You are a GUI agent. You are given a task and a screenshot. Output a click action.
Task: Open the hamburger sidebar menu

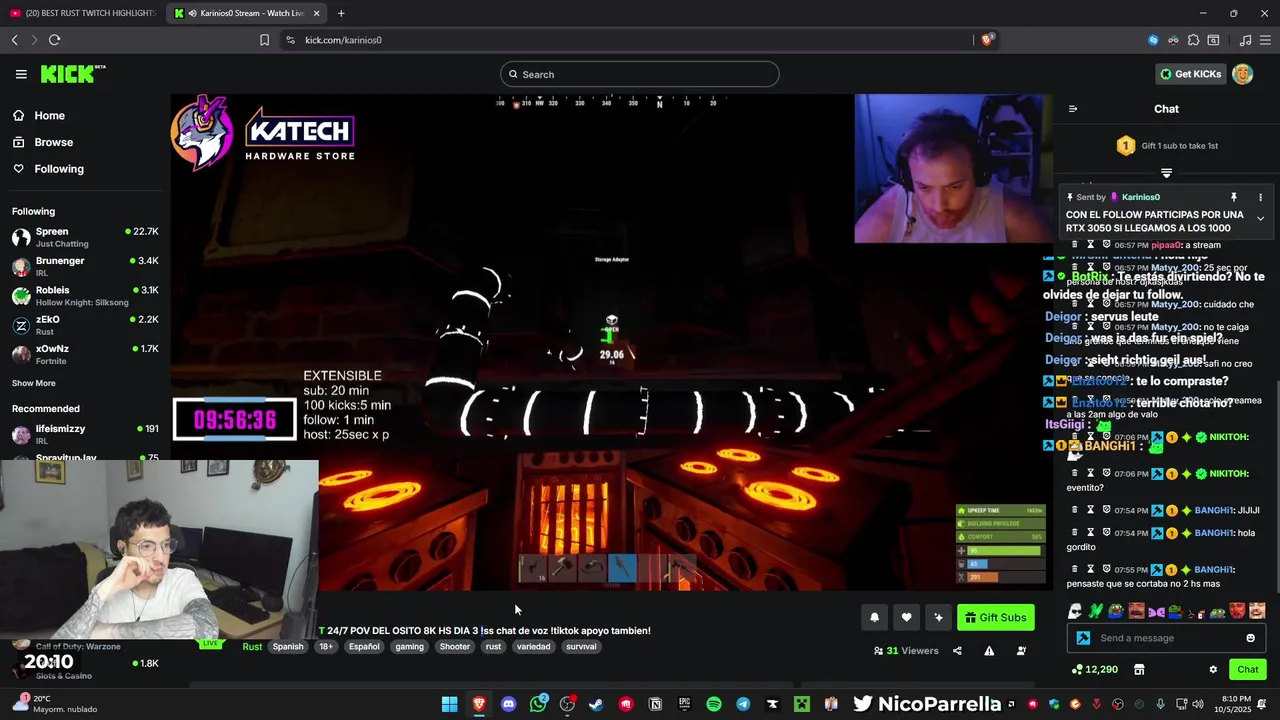point(21,74)
